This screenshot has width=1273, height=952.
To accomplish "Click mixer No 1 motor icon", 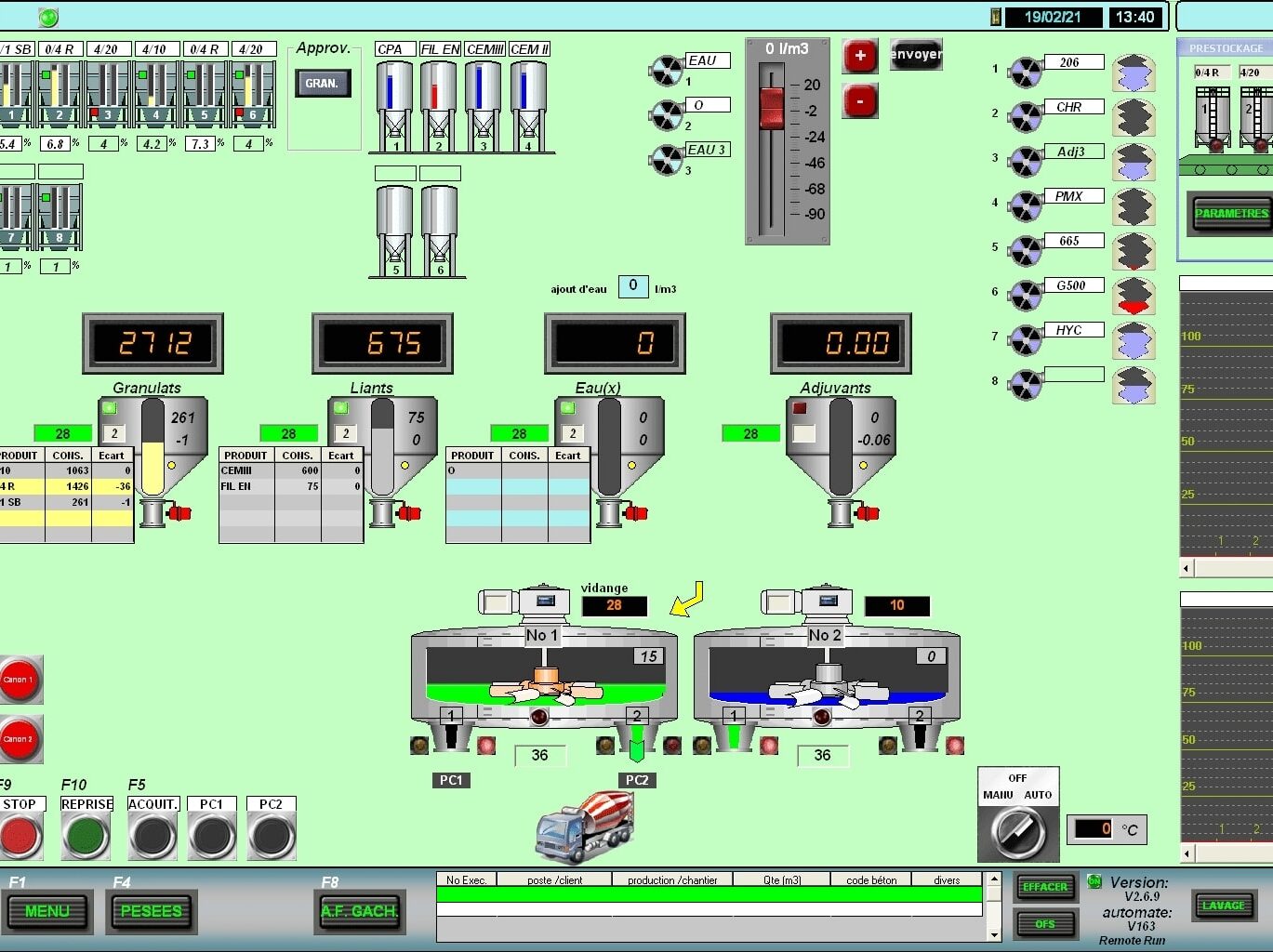I will pos(544,602).
